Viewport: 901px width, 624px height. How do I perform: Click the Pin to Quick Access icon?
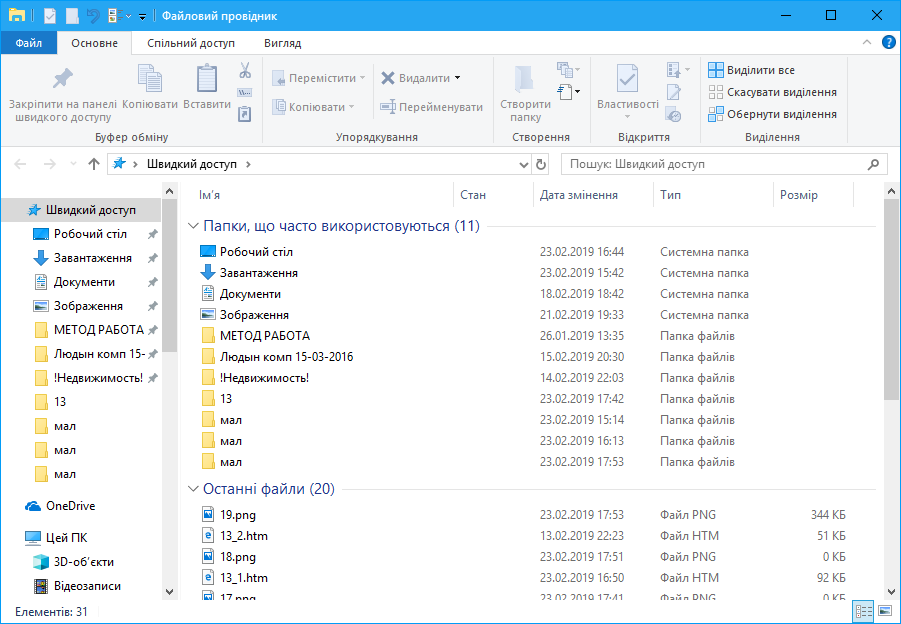coord(63,79)
